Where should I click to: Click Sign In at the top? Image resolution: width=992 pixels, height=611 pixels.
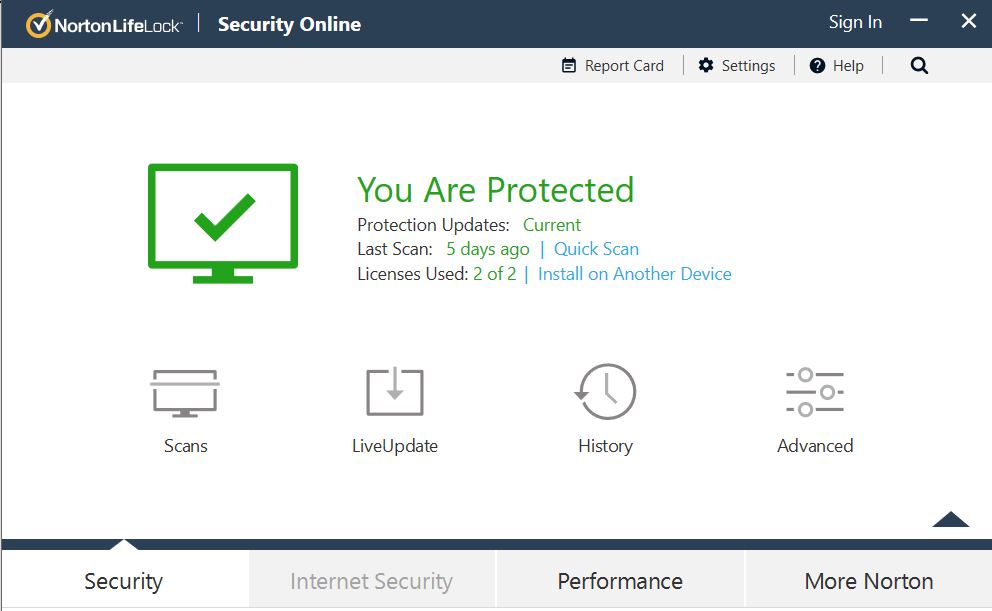855,22
